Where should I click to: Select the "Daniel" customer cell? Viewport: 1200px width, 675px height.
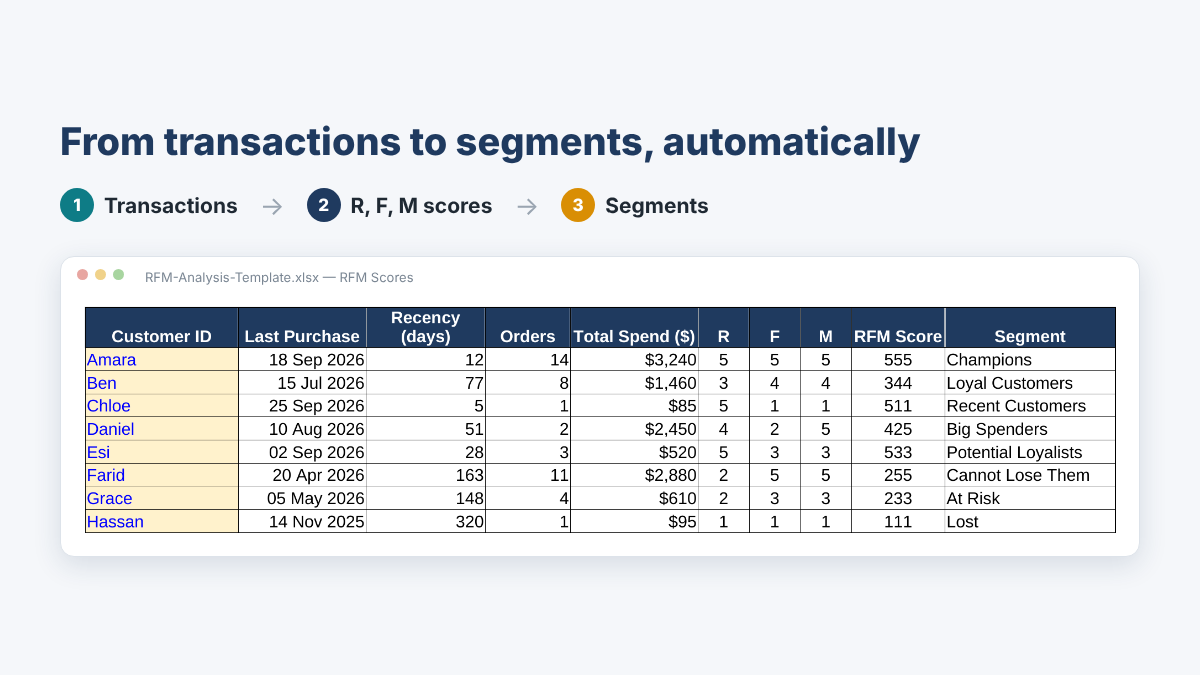[x=162, y=429]
